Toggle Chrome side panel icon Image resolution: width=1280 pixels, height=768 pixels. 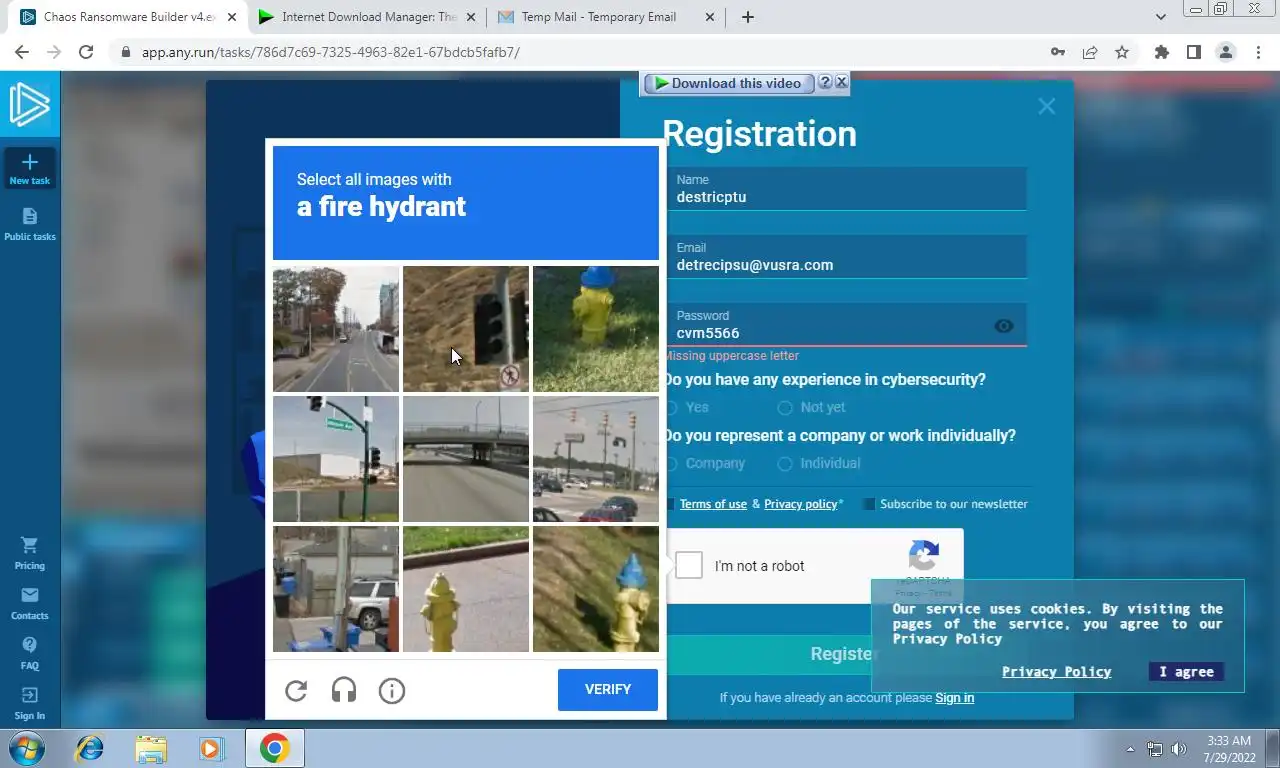tap(1193, 52)
